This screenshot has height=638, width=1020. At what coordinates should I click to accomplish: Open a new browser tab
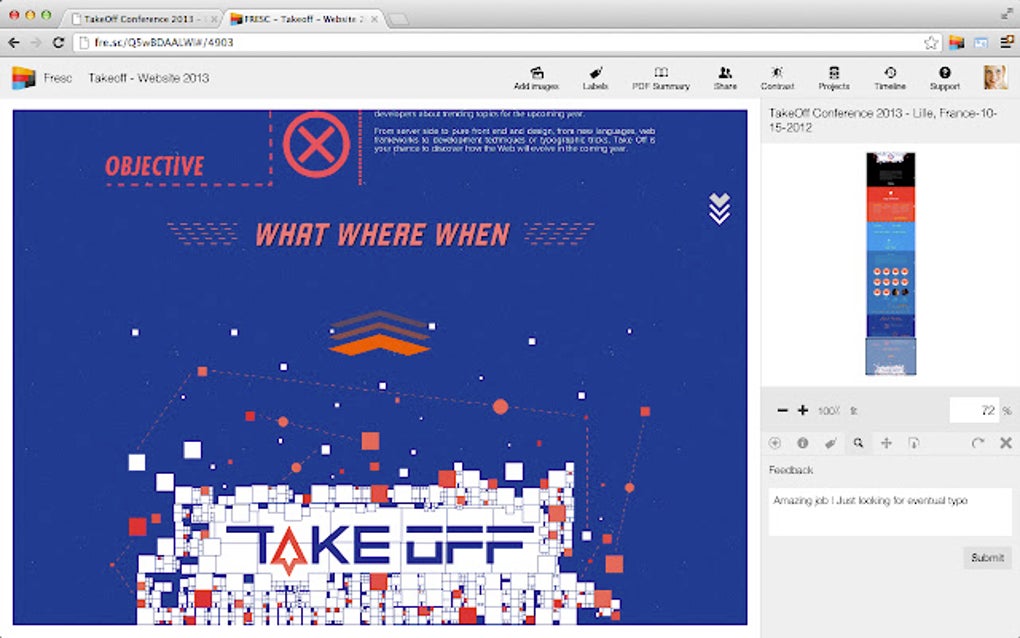click(x=398, y=20)
